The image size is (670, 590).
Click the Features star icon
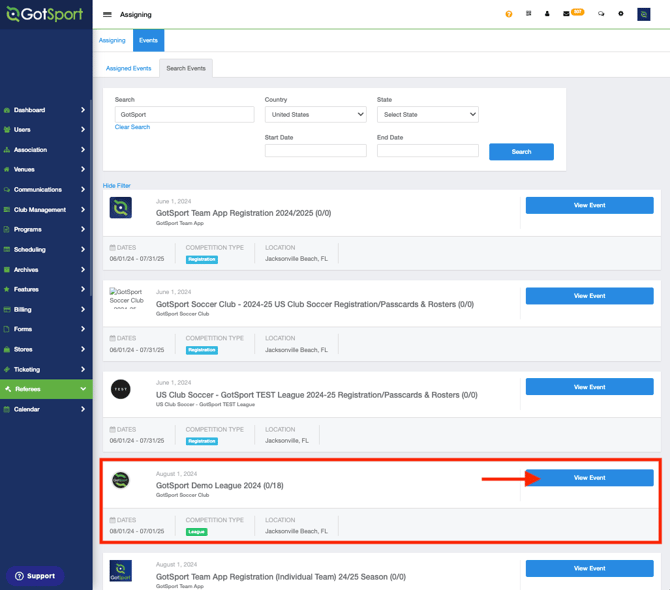pos(7,289)
